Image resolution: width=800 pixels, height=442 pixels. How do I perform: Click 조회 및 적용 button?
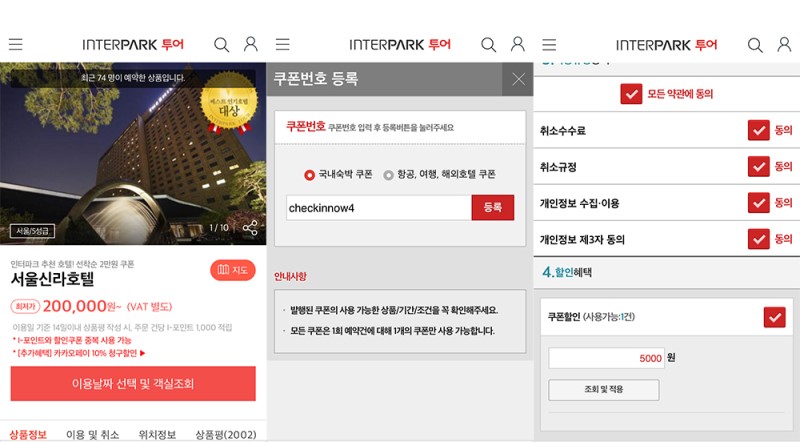click(604, 389)
